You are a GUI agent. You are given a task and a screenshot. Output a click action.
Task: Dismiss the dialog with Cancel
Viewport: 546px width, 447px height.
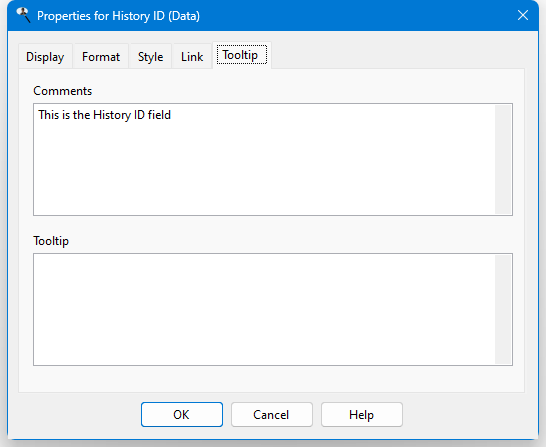pyautogui.click(x=272, y=414)
